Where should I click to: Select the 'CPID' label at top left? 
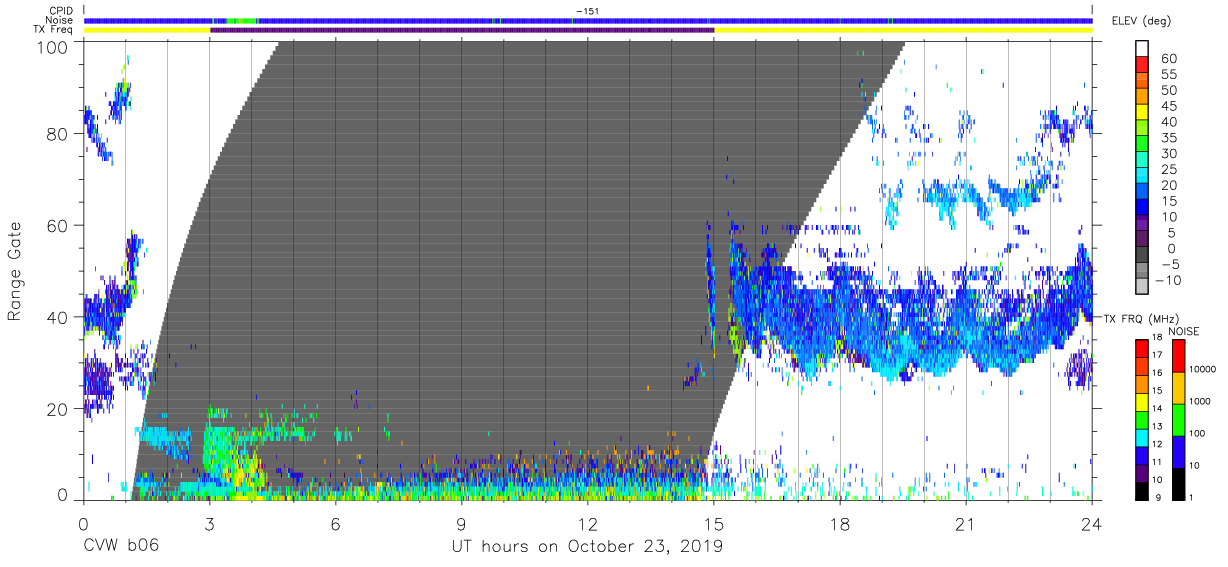click(x=61, y=11)
